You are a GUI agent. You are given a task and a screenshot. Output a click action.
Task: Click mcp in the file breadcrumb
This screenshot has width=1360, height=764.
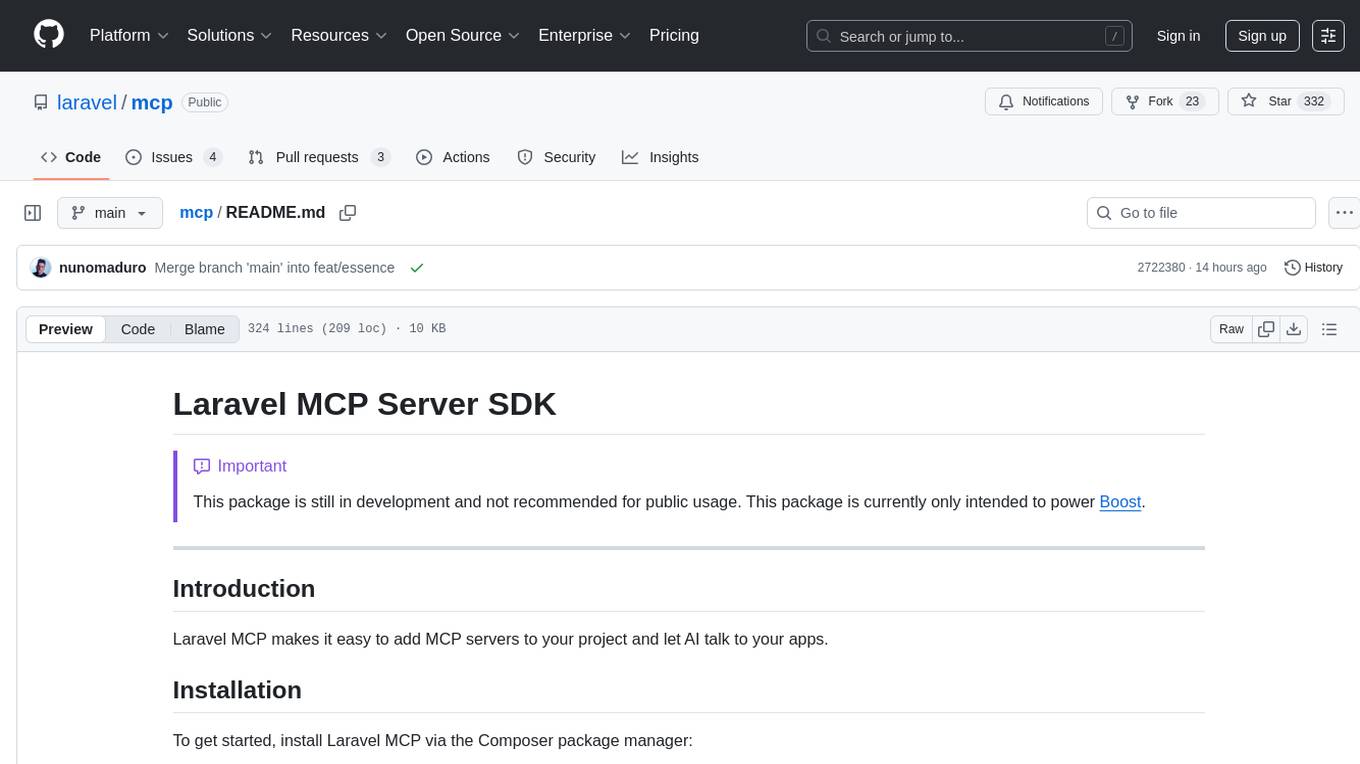(x=196, y=212)
